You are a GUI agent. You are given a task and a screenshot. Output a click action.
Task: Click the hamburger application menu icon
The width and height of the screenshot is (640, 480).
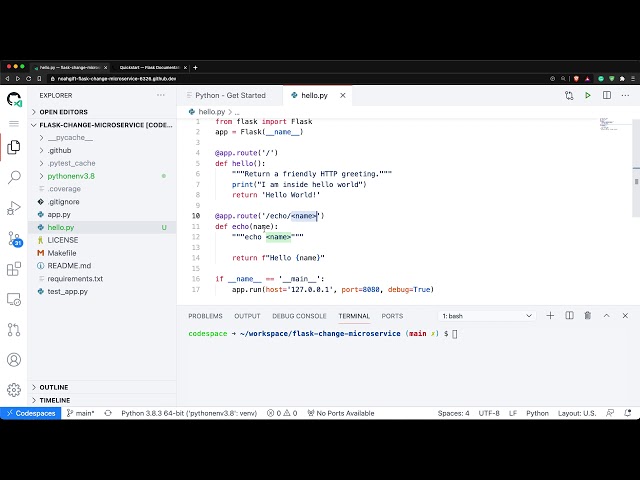[14, 123]
